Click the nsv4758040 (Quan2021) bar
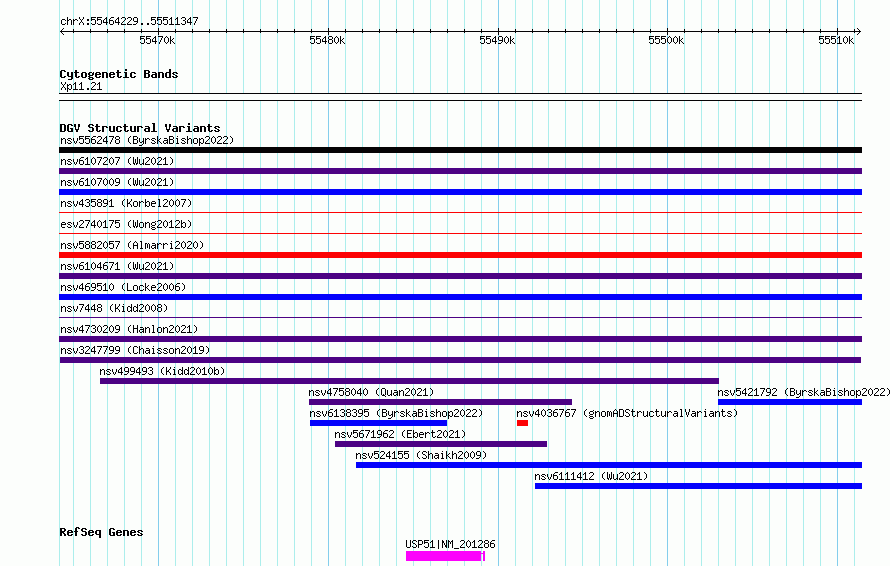This screenshot has width=890, height=566. point(440,402)
